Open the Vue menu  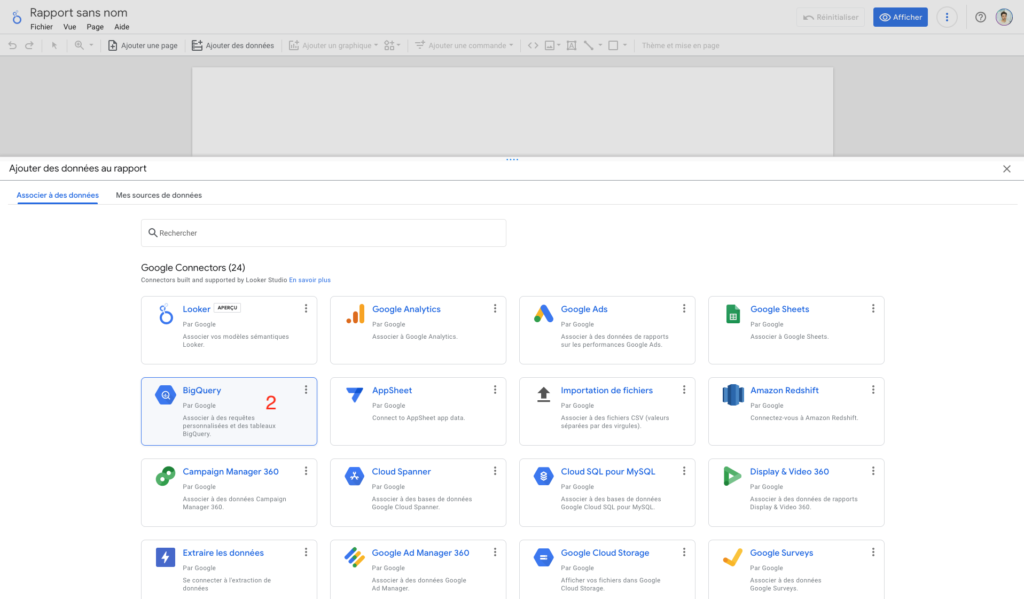coord(69,27)
